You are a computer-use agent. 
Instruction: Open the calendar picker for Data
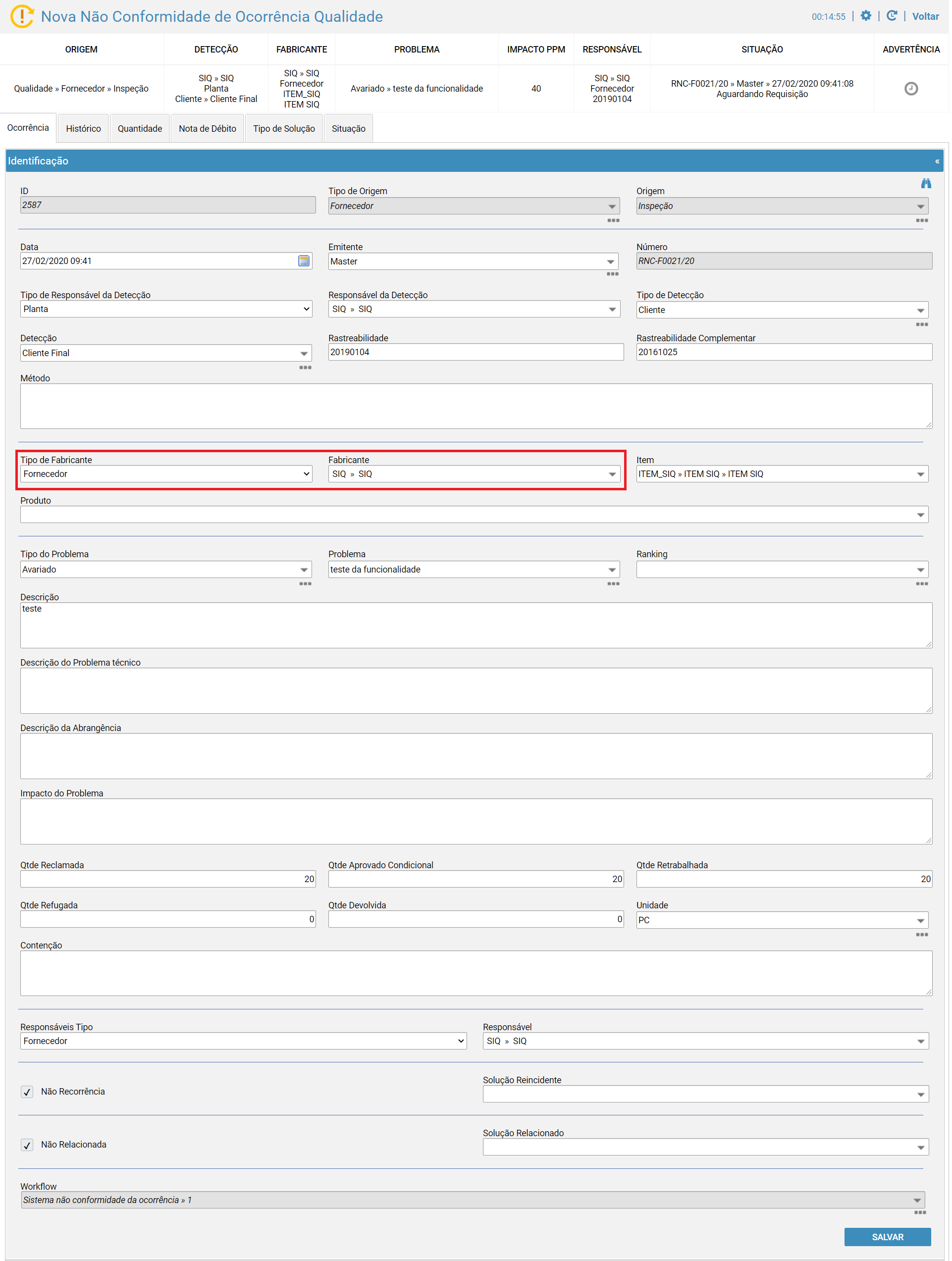tap(305, 261)
